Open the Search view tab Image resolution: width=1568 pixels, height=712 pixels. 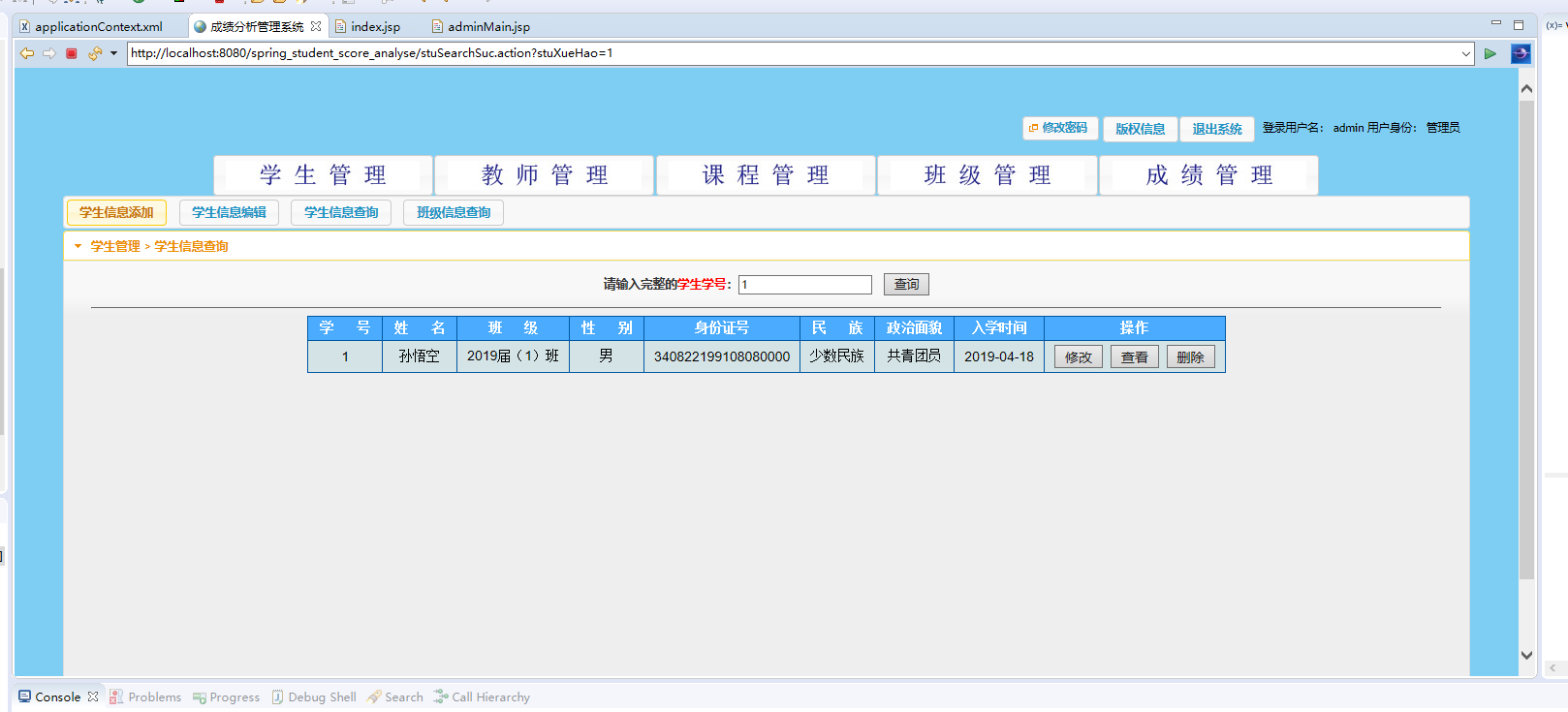395,697
